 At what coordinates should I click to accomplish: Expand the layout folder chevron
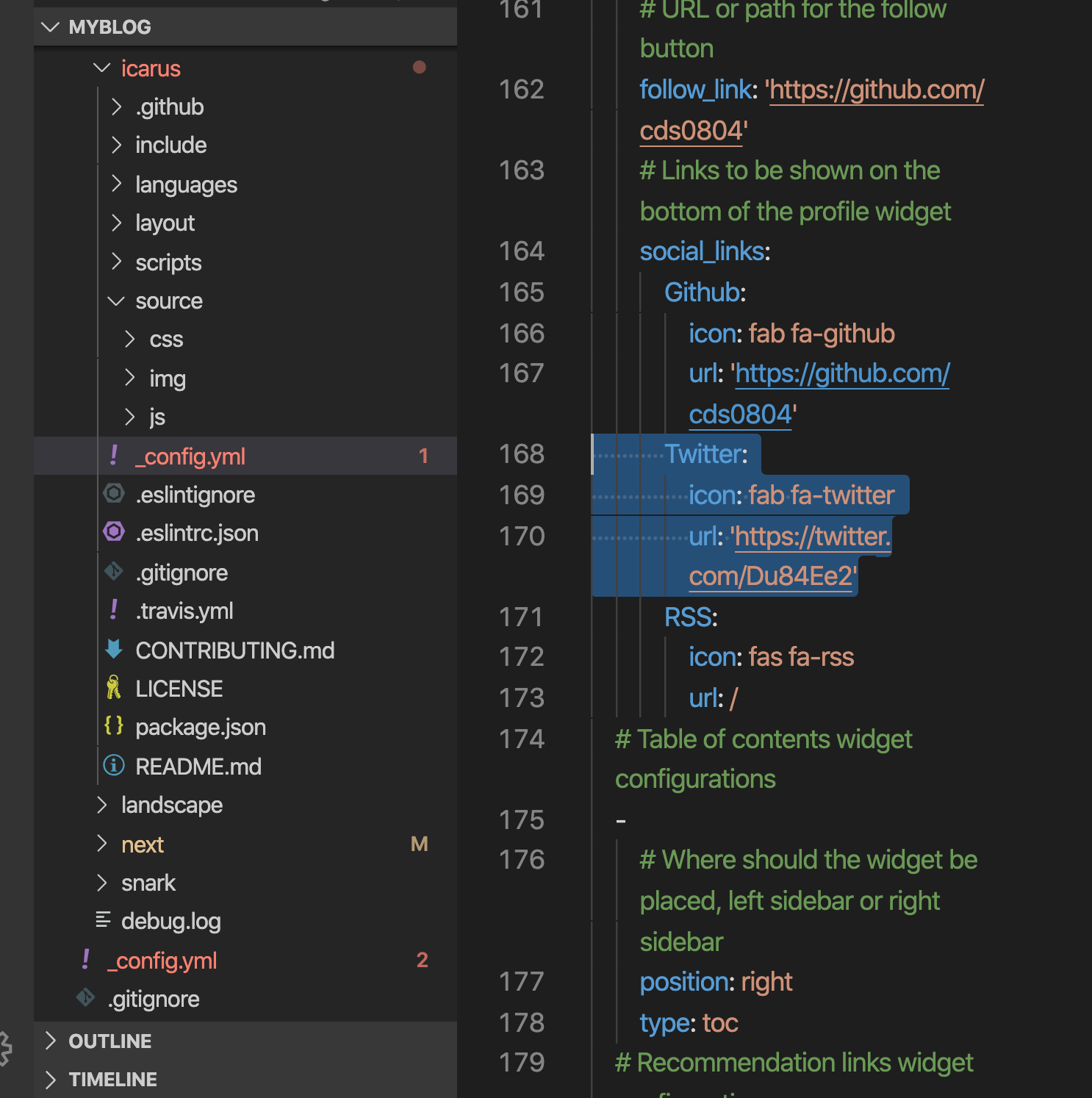116,223
